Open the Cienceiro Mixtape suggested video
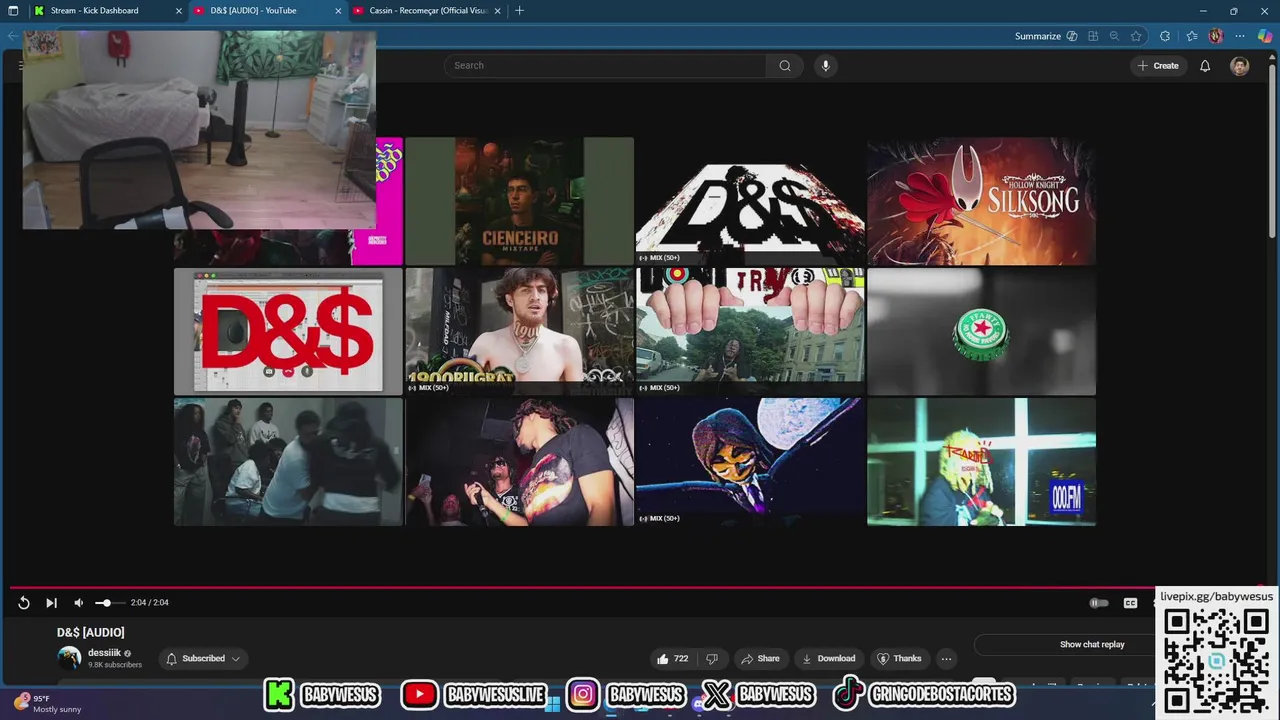Image resolution: width=1280 pixels, height=720 pixels. click(519, 201)
